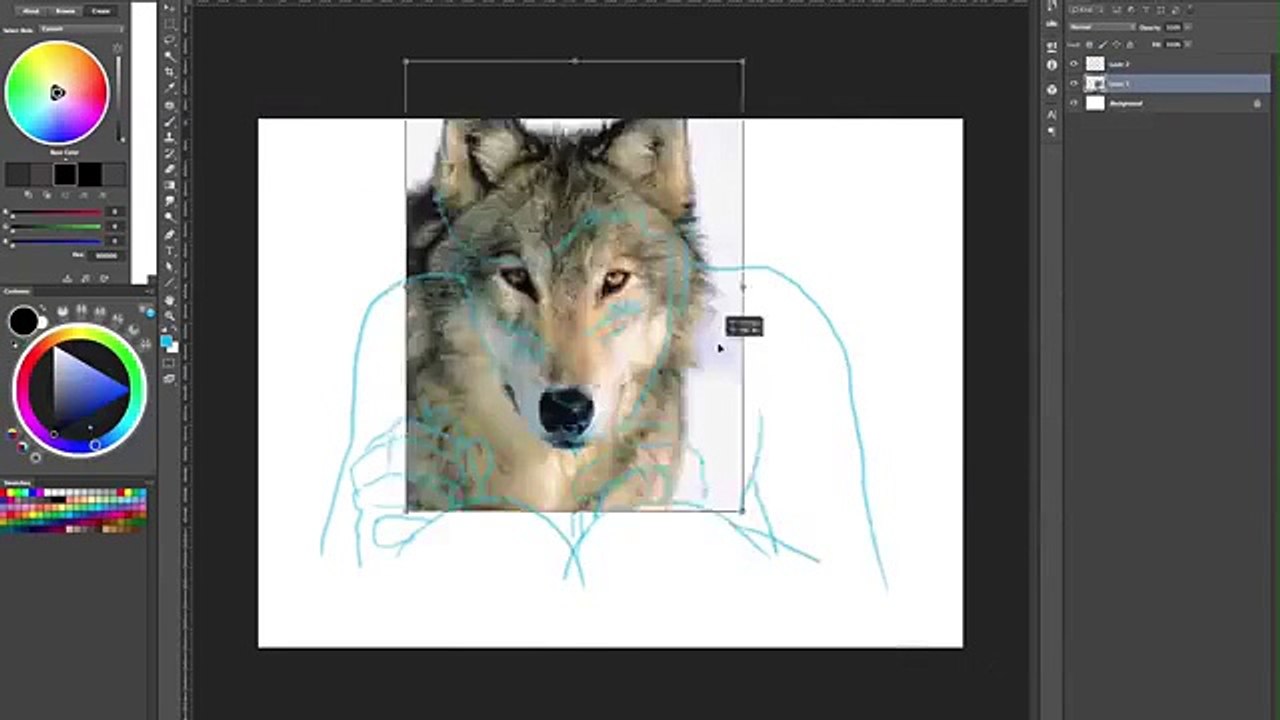Select the Background layer
This screenshot has width=1280, height=720.
1167,103
